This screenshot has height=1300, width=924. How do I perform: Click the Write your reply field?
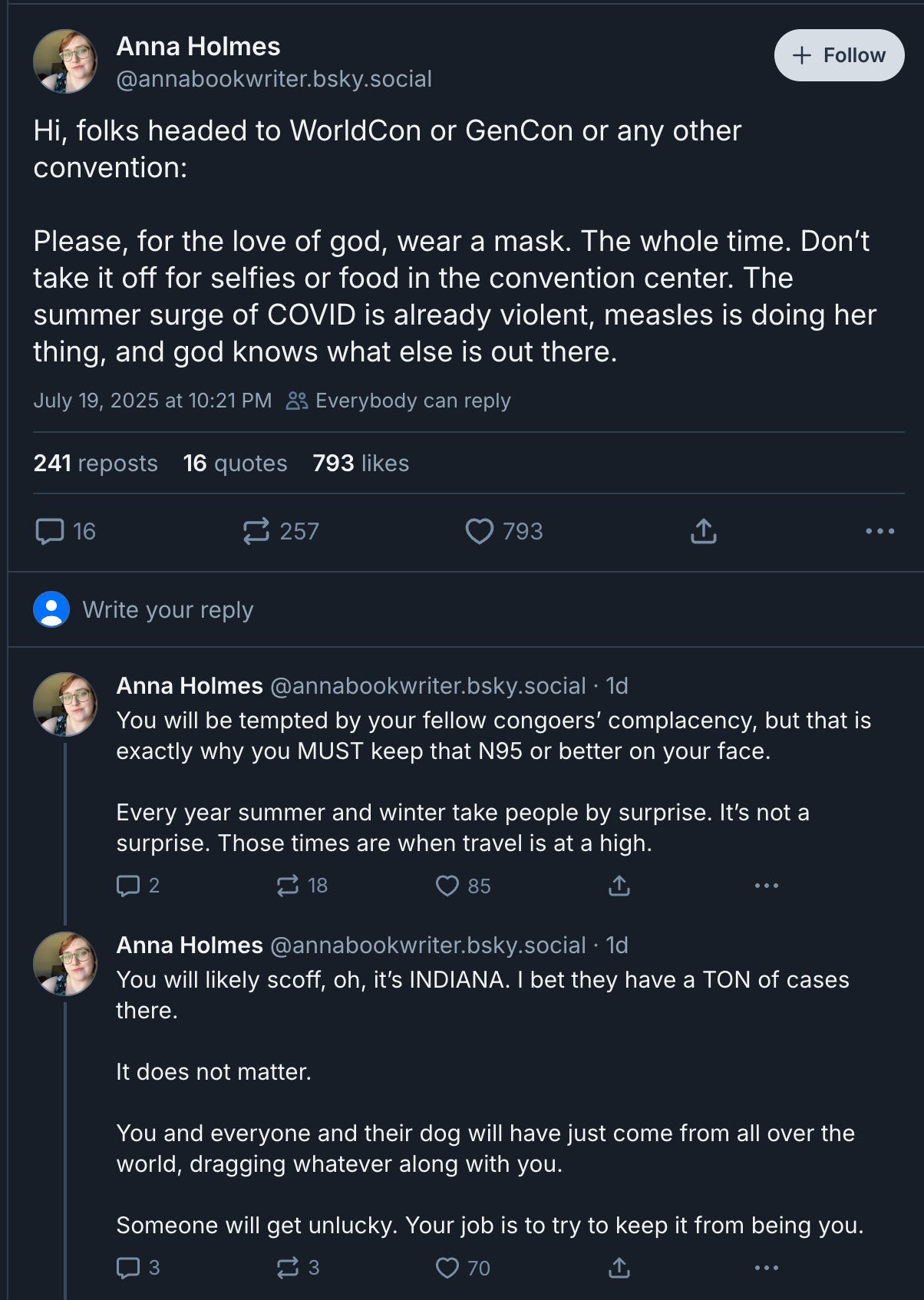point(168,610)
